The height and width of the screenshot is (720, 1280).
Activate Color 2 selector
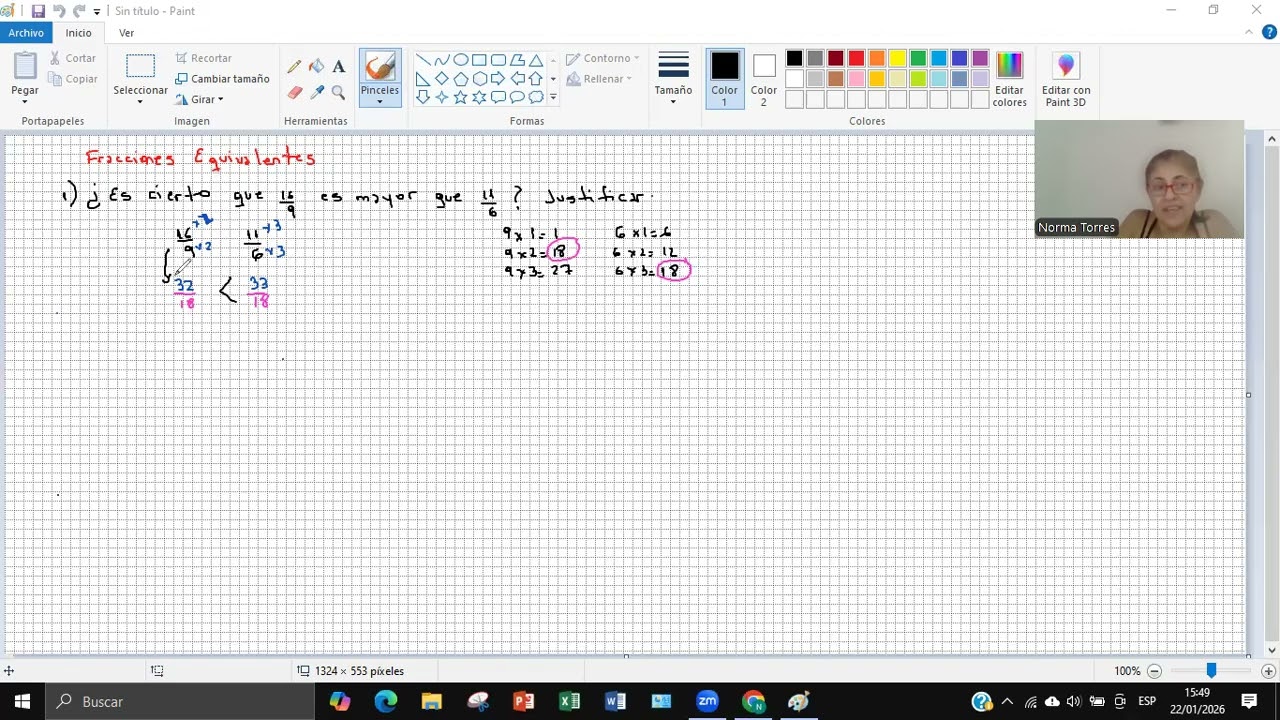[x=764, y=79]
